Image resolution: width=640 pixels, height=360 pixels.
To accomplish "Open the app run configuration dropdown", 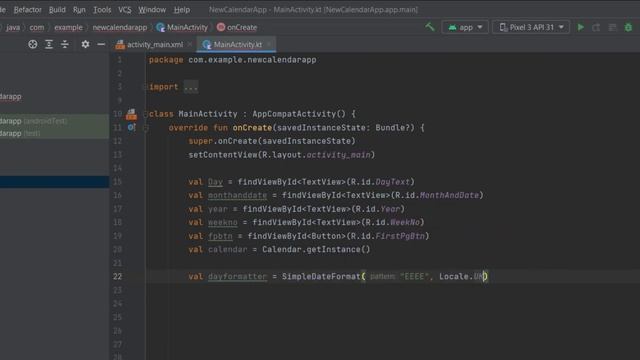I will click(x=465, y=27).
